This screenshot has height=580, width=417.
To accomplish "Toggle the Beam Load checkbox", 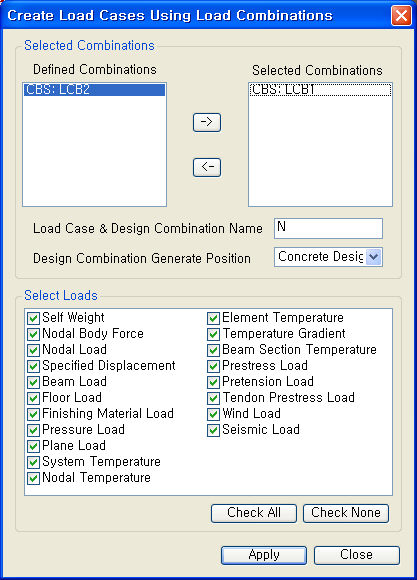I will [33, 382].
